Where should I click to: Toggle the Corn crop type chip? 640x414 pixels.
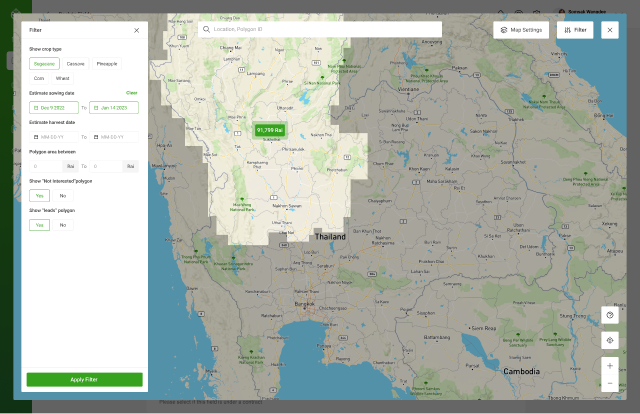pos(39,78)
